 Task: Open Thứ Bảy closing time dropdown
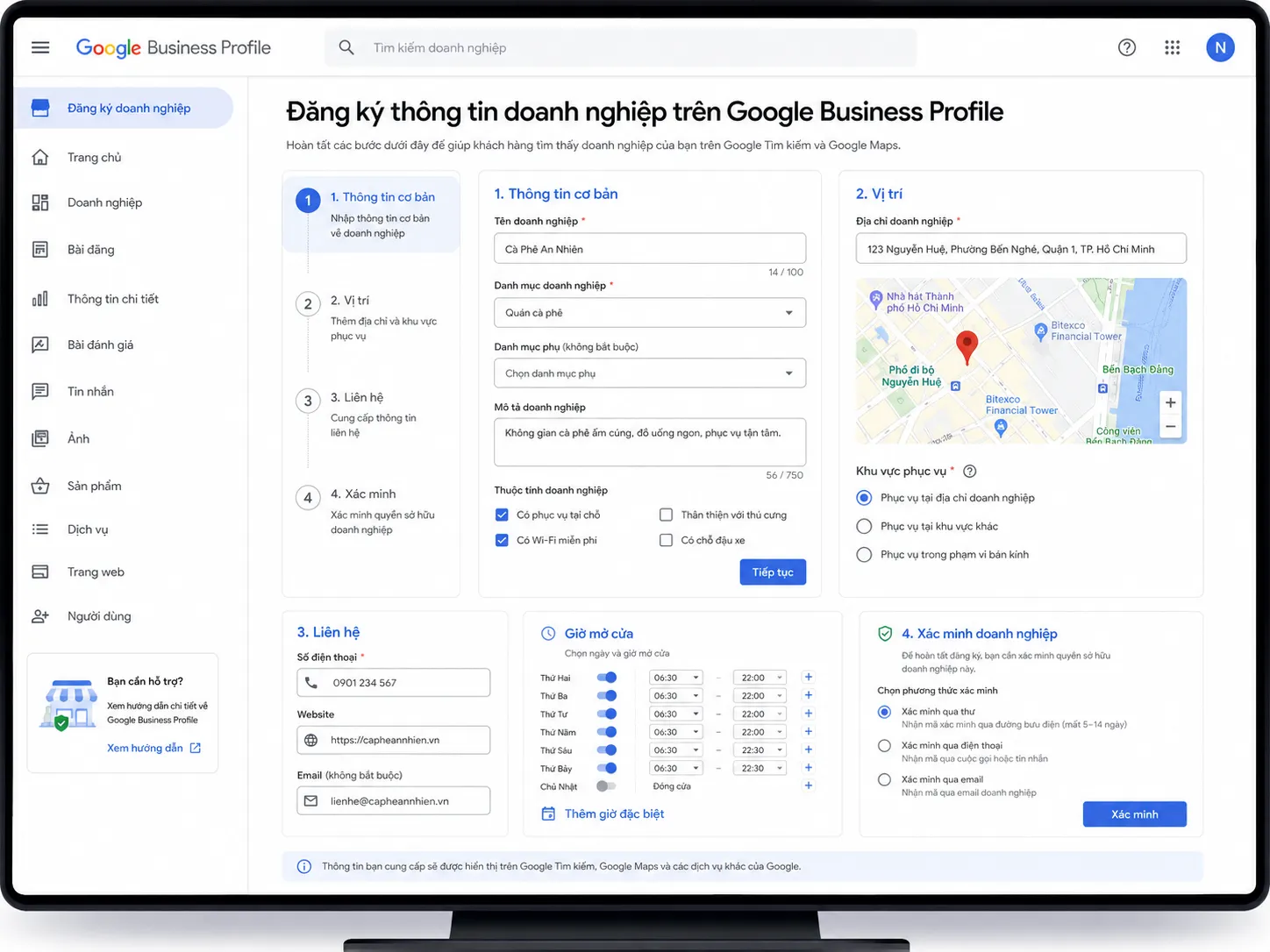click(x=759, y=768)
